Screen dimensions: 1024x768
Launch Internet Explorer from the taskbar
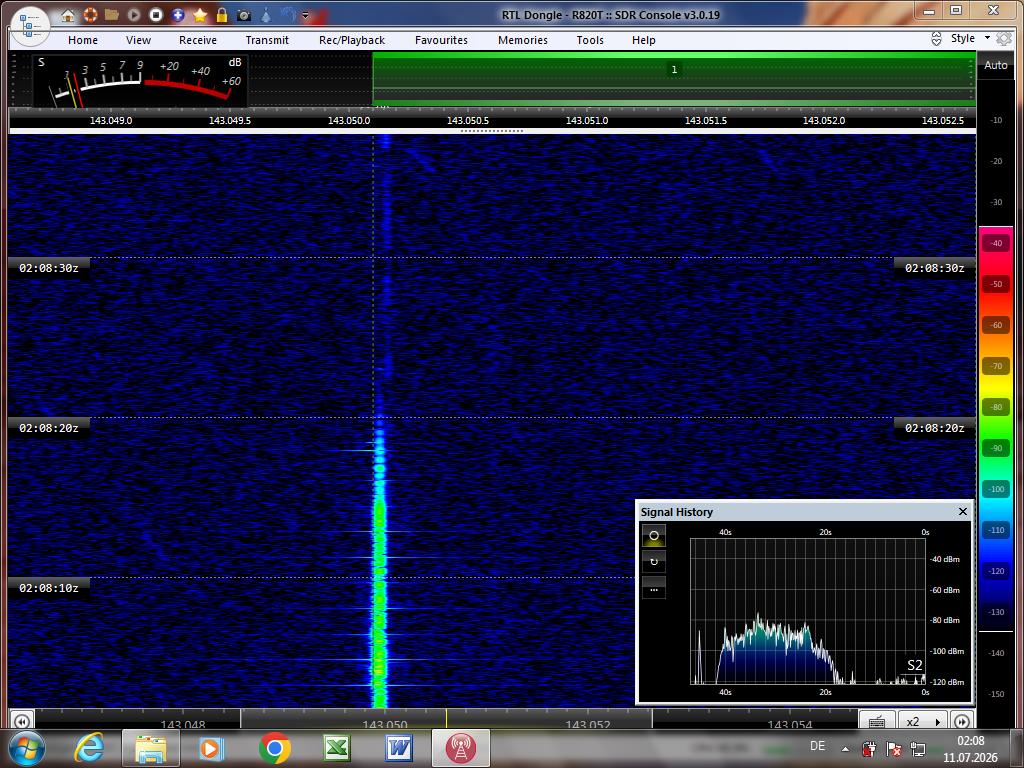click(89, 748)
